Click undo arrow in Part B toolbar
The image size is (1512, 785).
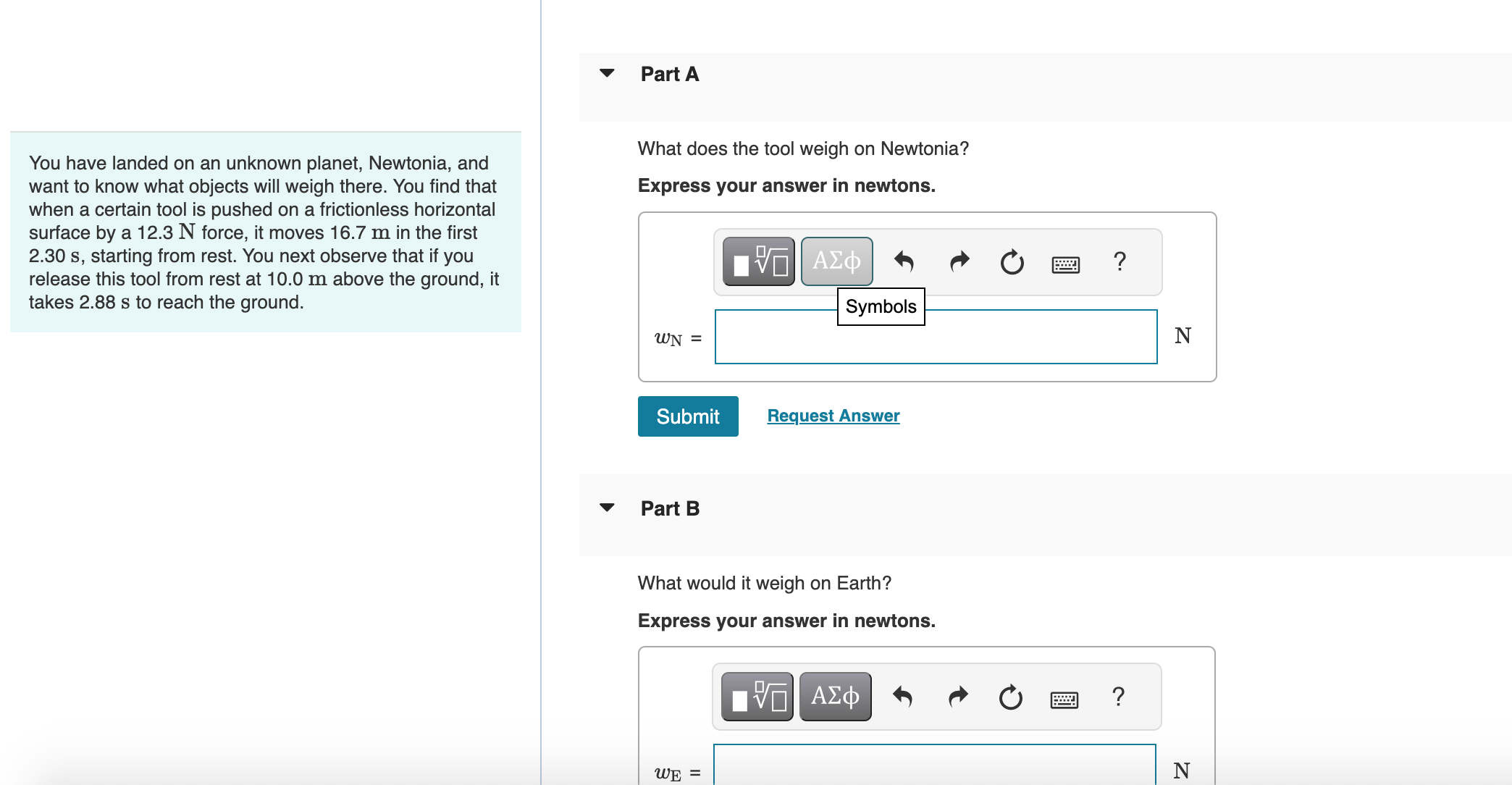pos(902,697)
